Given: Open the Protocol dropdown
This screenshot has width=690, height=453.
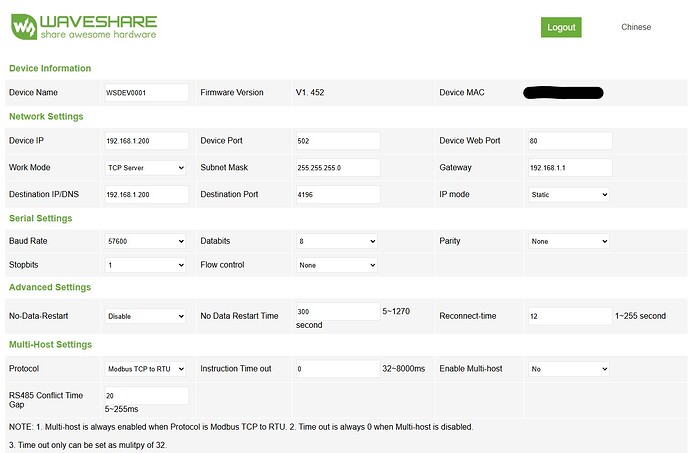Looking at the screenshot, I should 145,369.
